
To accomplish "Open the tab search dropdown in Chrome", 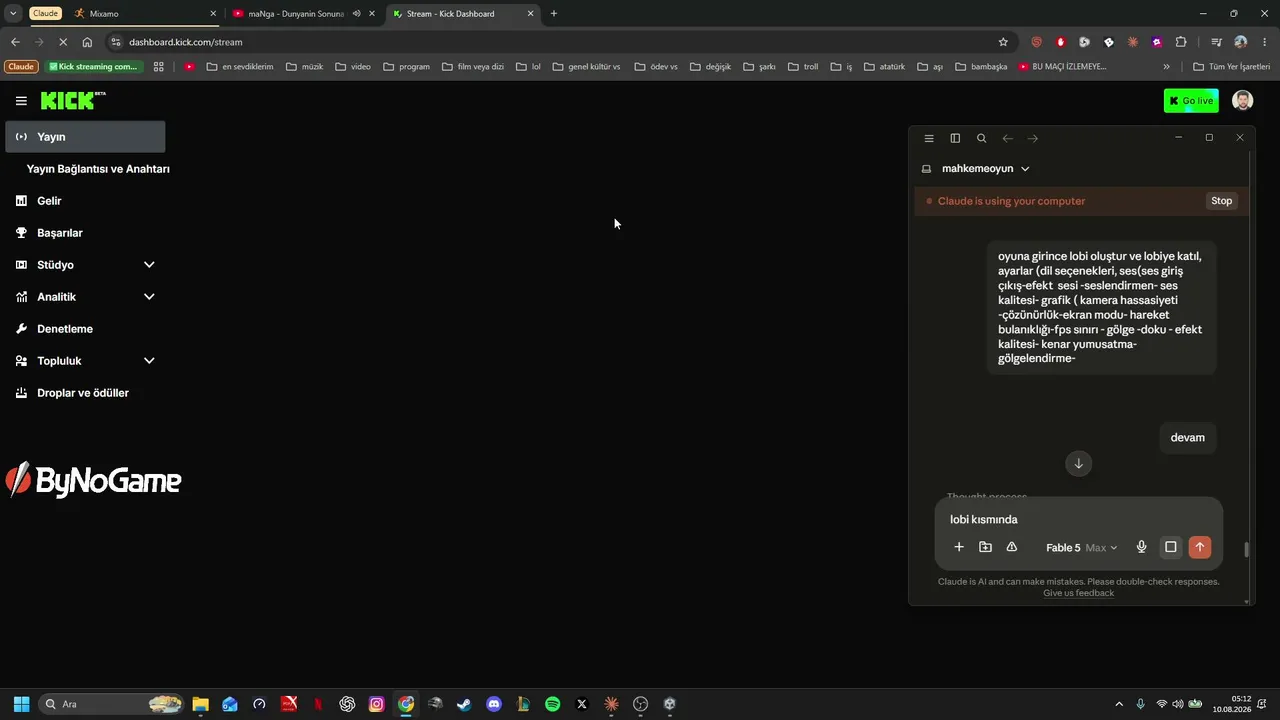I will tap(13, 14).
